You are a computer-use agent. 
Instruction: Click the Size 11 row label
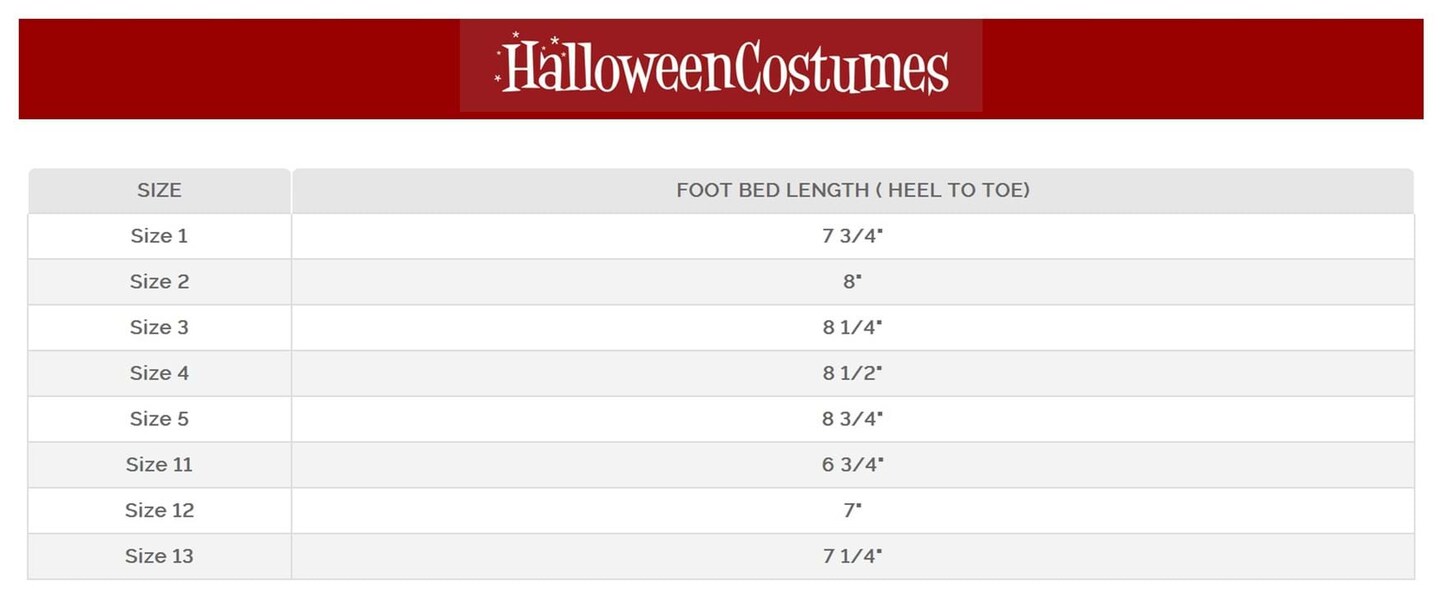click(x=159, y=465)
